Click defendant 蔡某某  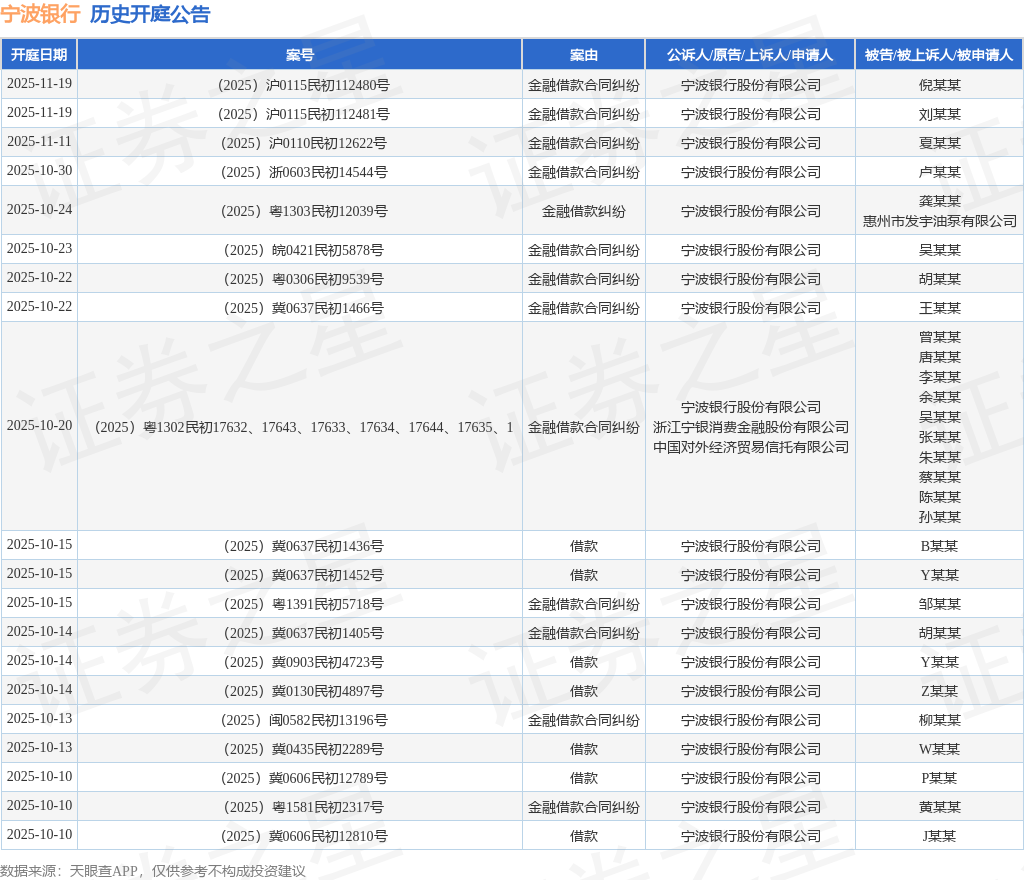(940, 477)
